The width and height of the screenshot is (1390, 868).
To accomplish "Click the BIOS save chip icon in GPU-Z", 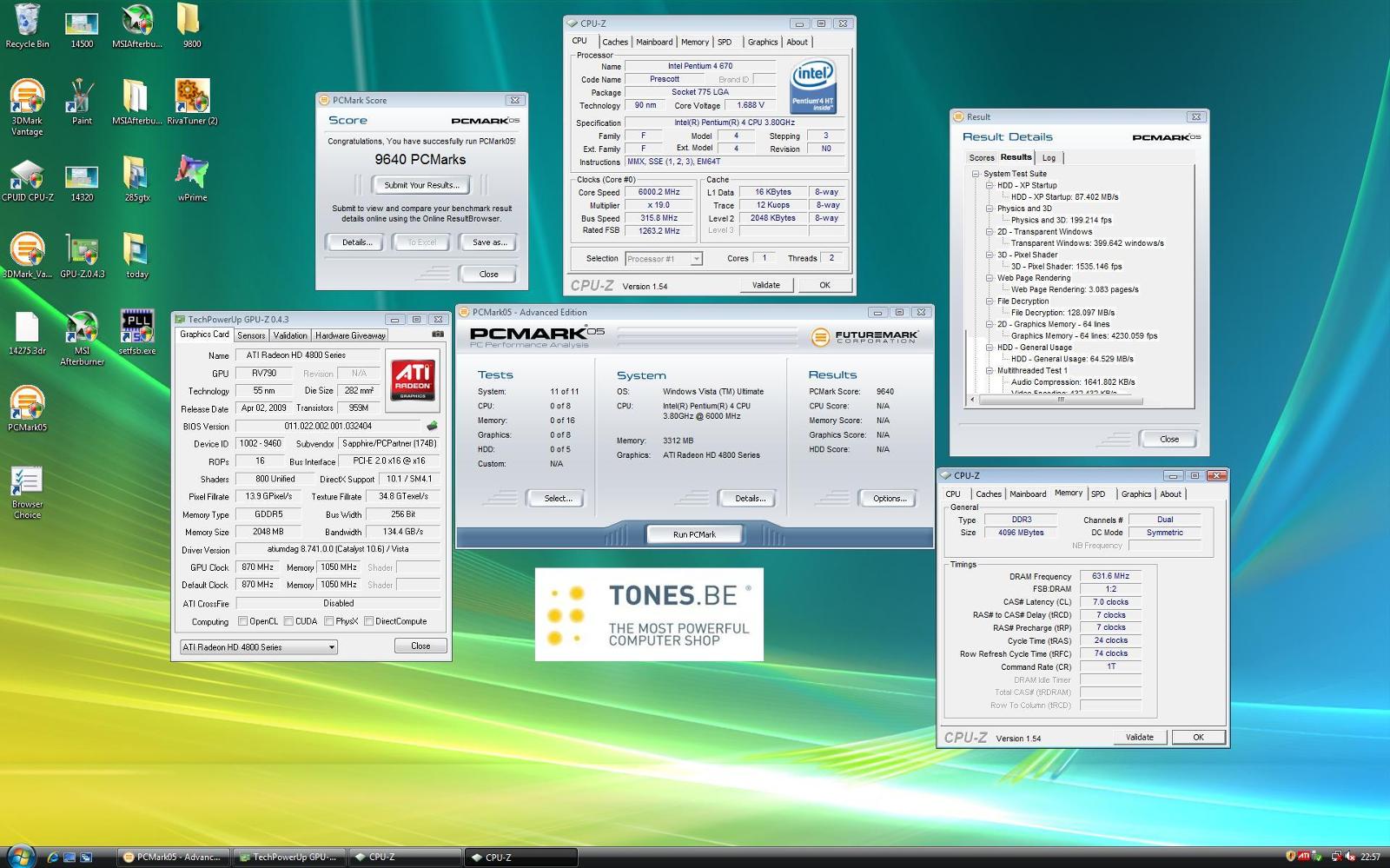I will point(432,426).
